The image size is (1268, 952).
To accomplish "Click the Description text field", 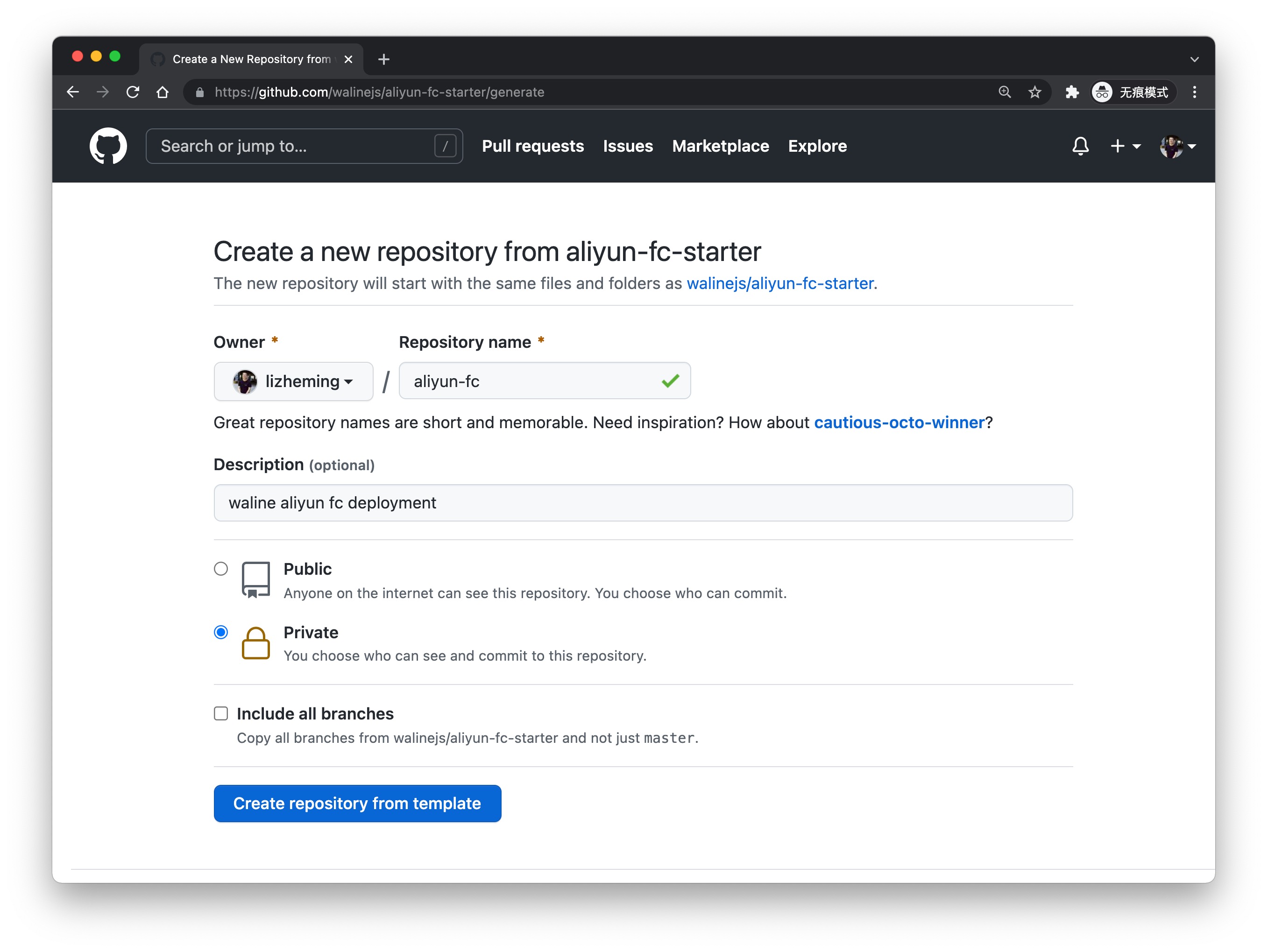I will pos(643,503).
